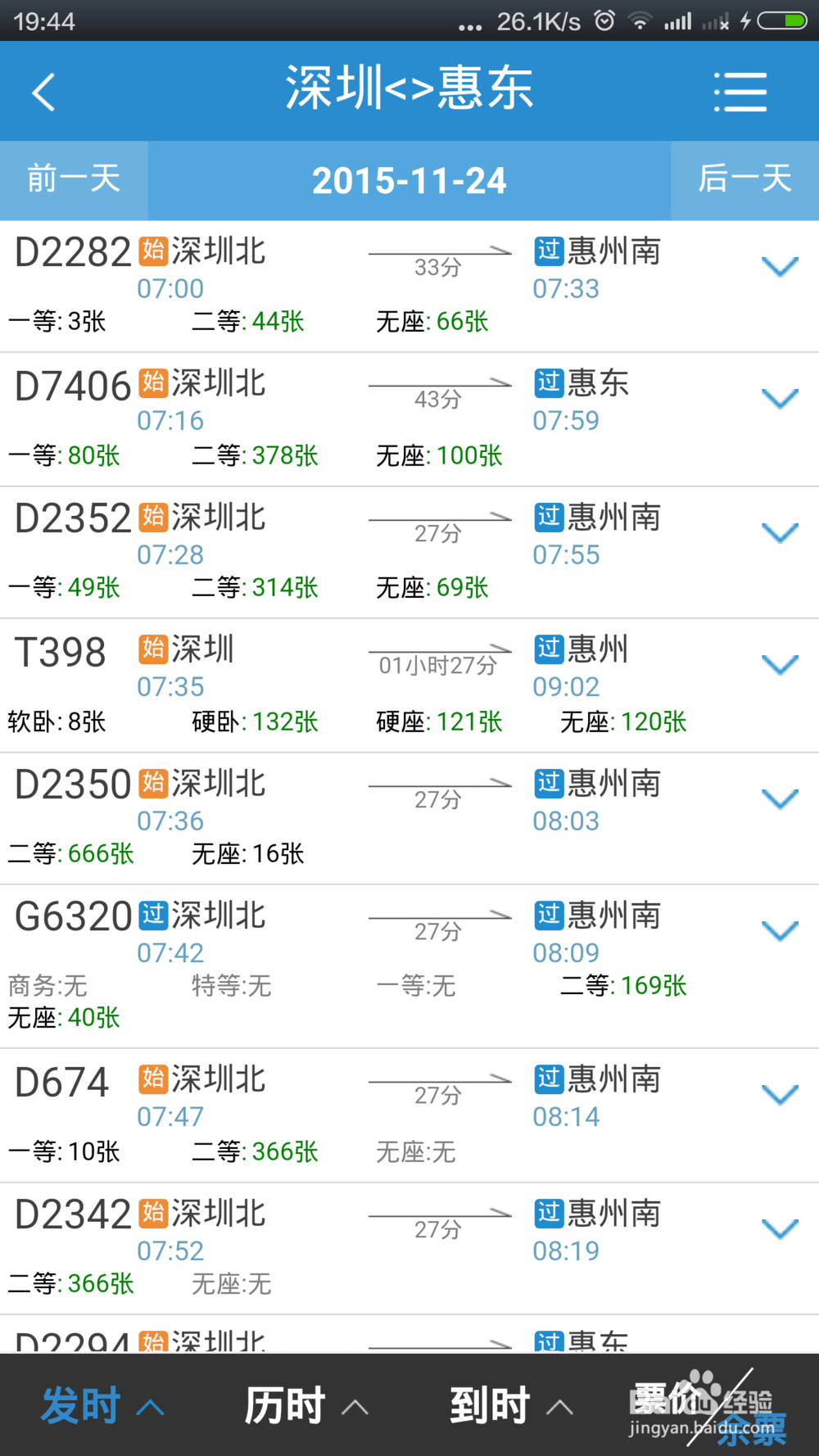This screenshot has height=1456, width=819.
Task: Go to next day 后一天
Action: point(745,179)
